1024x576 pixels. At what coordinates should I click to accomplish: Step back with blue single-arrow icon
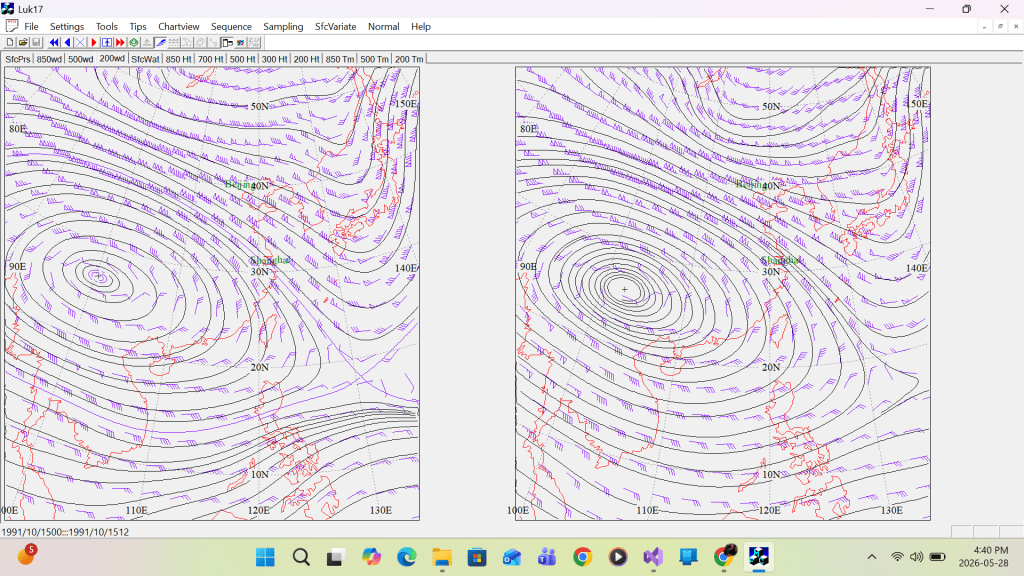[67, 42]
